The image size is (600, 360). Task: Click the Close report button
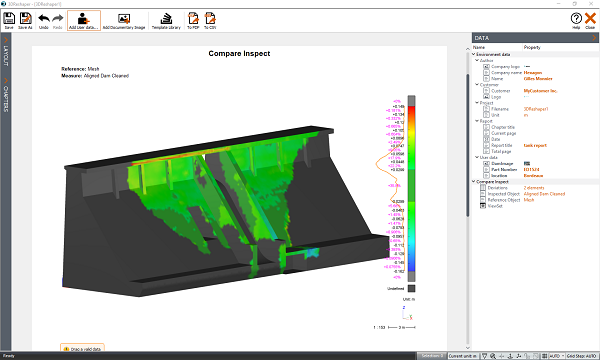pos(590,20)
